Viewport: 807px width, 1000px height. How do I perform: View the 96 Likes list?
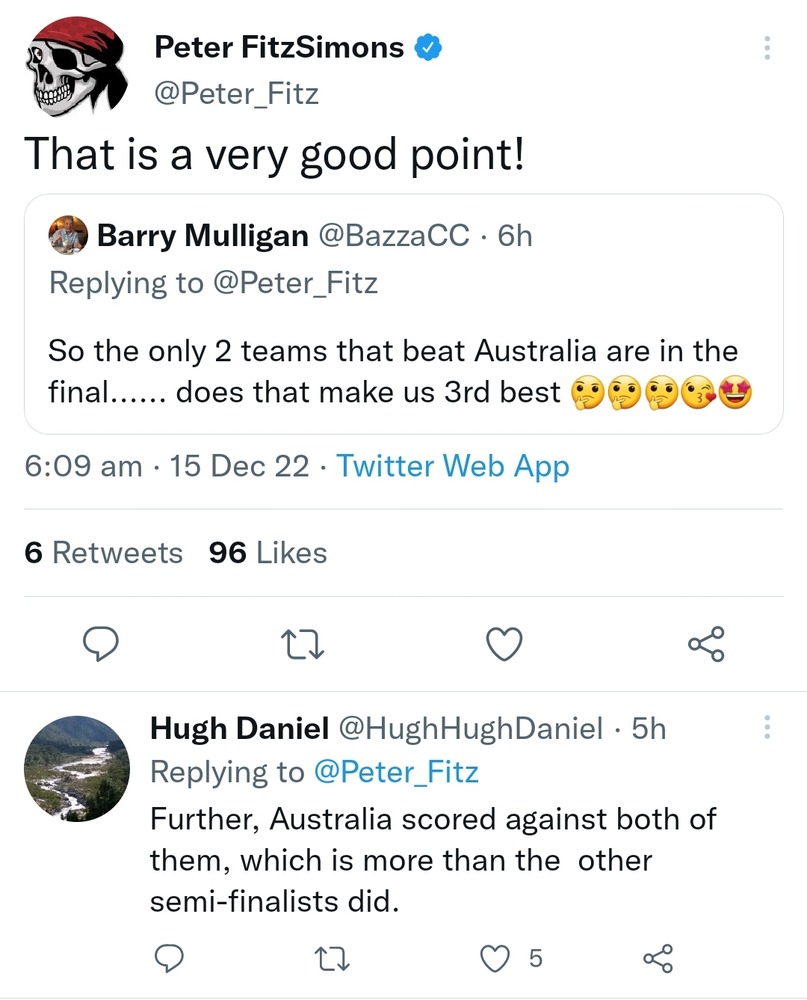(x=268, y=552)
